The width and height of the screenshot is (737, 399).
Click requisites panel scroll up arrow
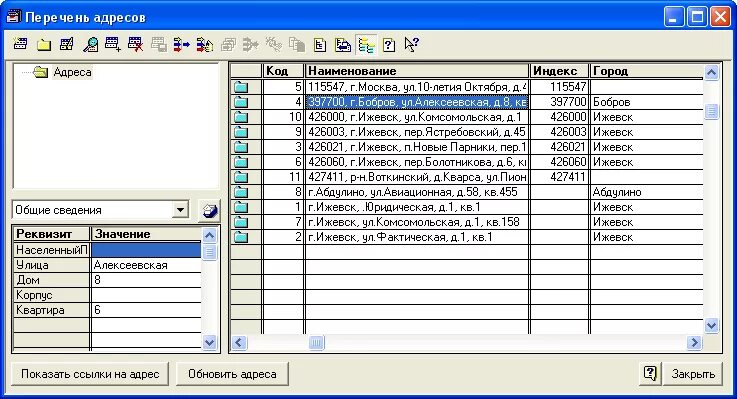(x=210, y=235)
